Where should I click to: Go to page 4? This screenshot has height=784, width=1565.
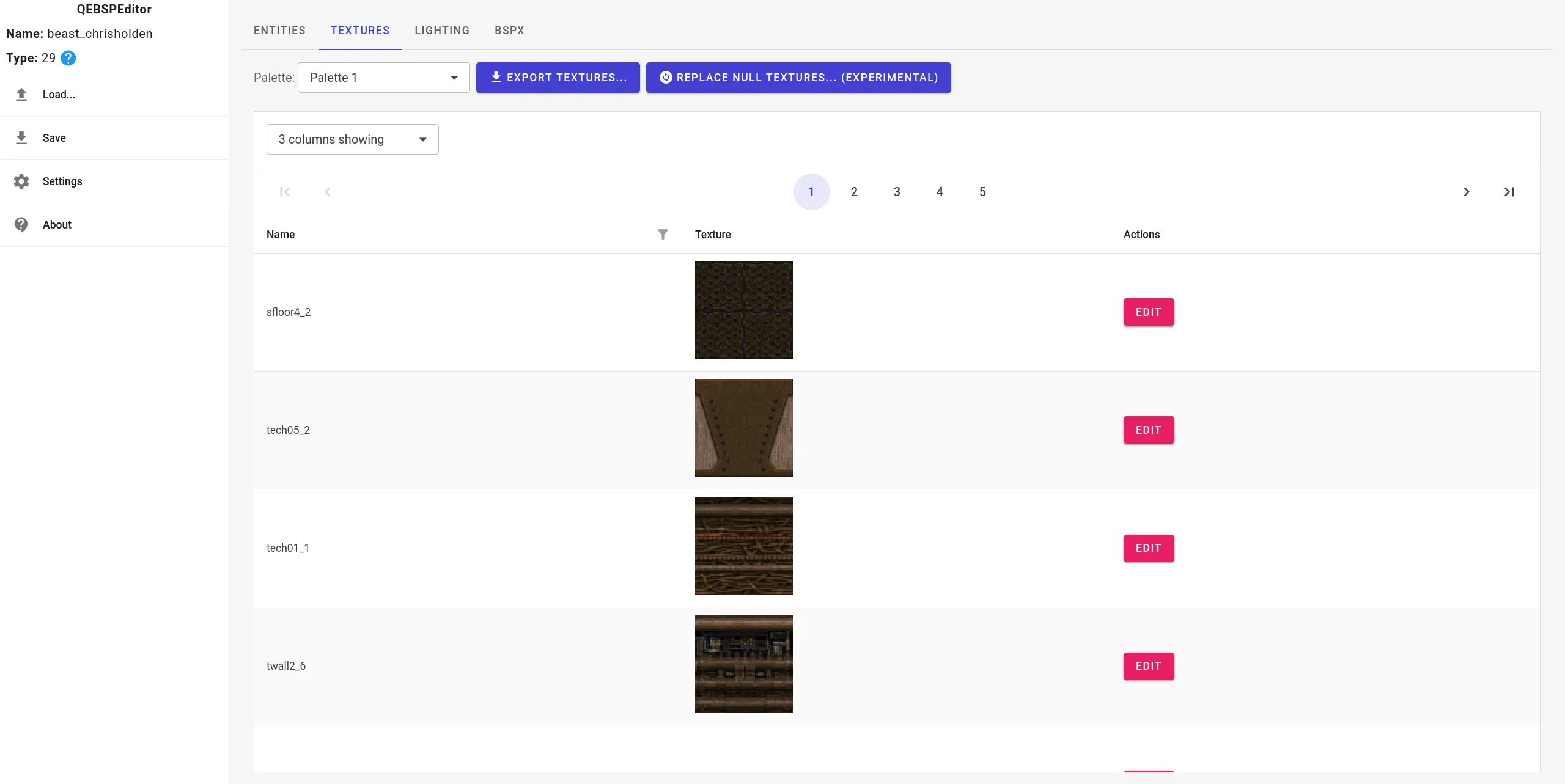coord(940,192)
